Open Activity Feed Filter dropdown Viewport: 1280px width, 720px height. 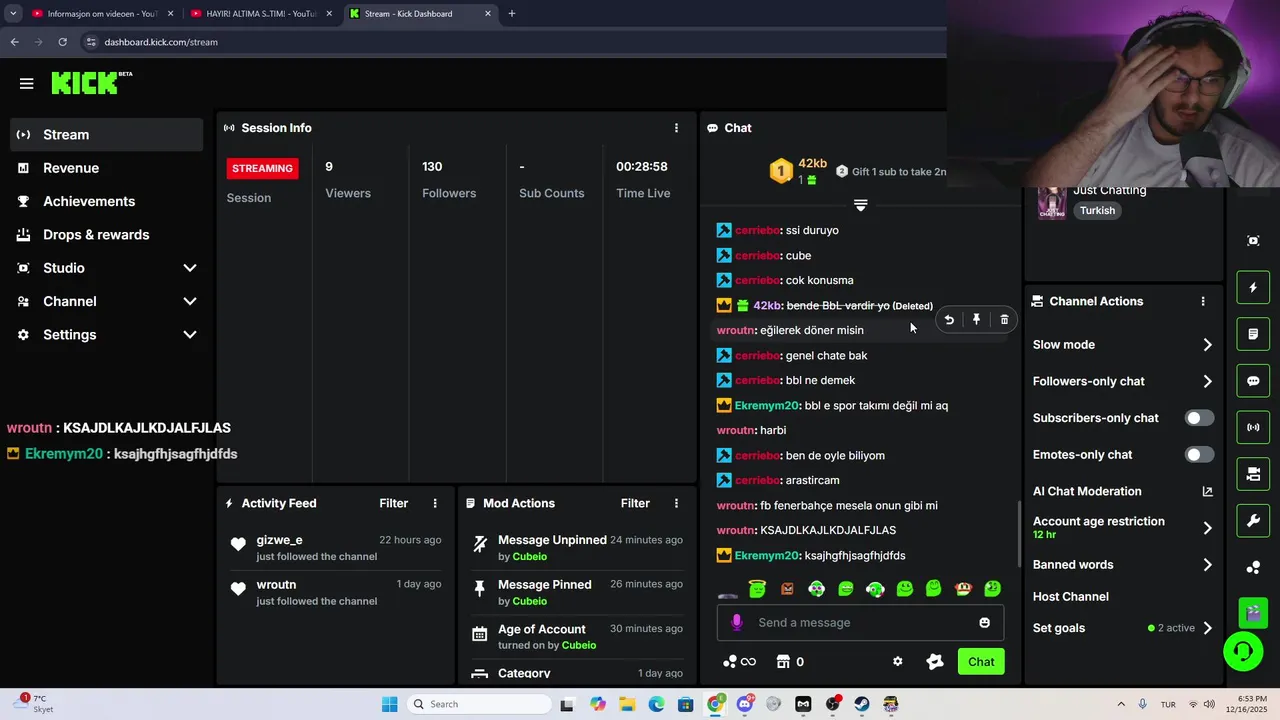click(x=393, y=504)
